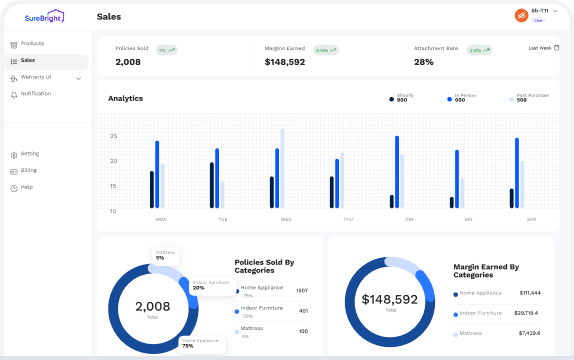The image size is (574, 360).
Task: Toggle the Post Purchase legend dot
Action: click(x=511, y=99)
